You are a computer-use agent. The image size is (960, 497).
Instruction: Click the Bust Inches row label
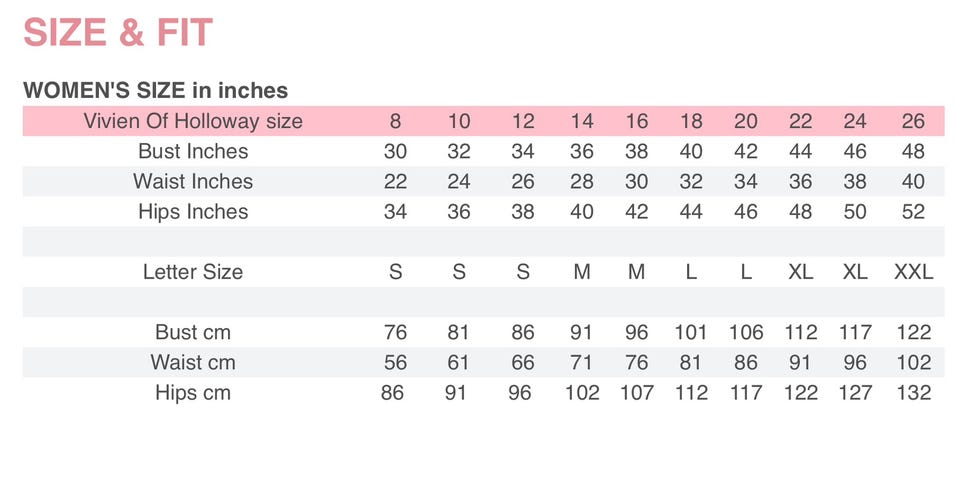pos(193,152)
